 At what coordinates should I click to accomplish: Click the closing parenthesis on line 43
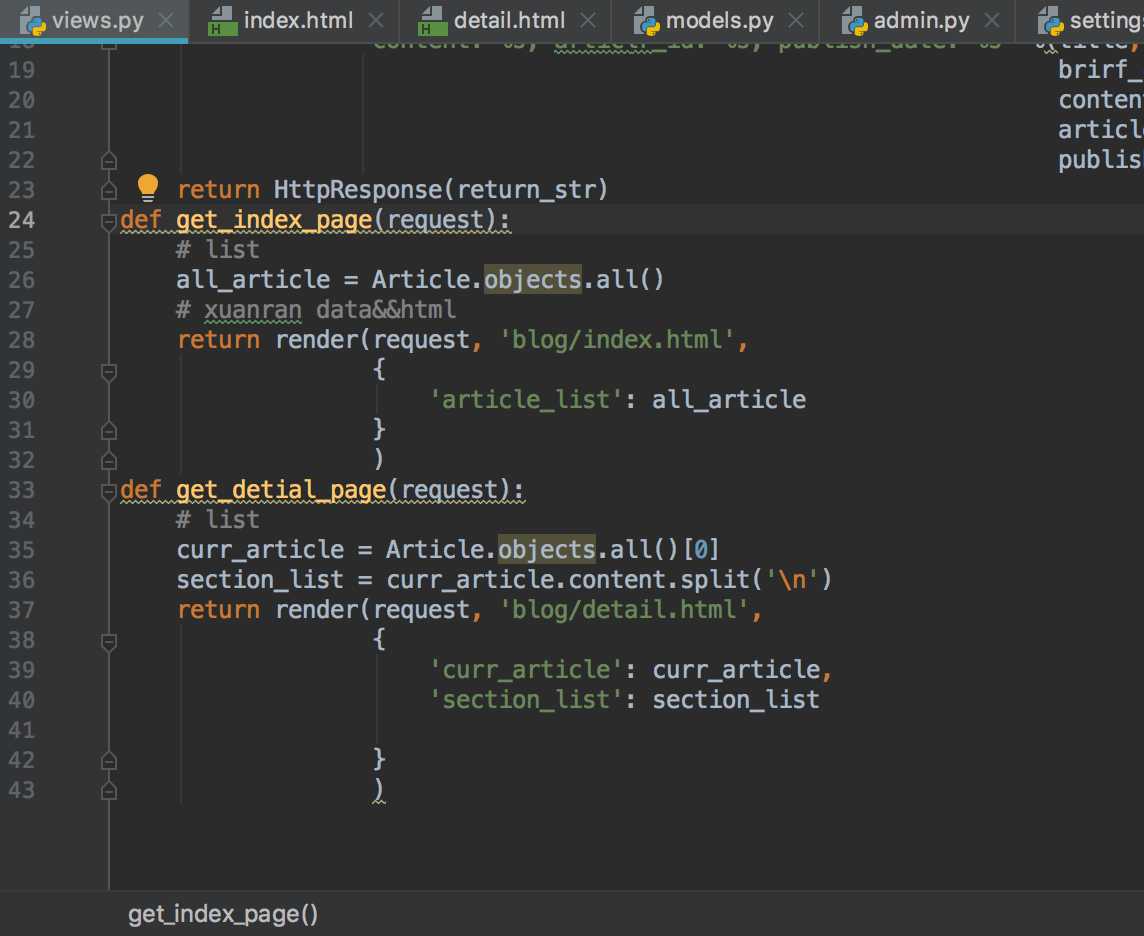tap(379, 790)
